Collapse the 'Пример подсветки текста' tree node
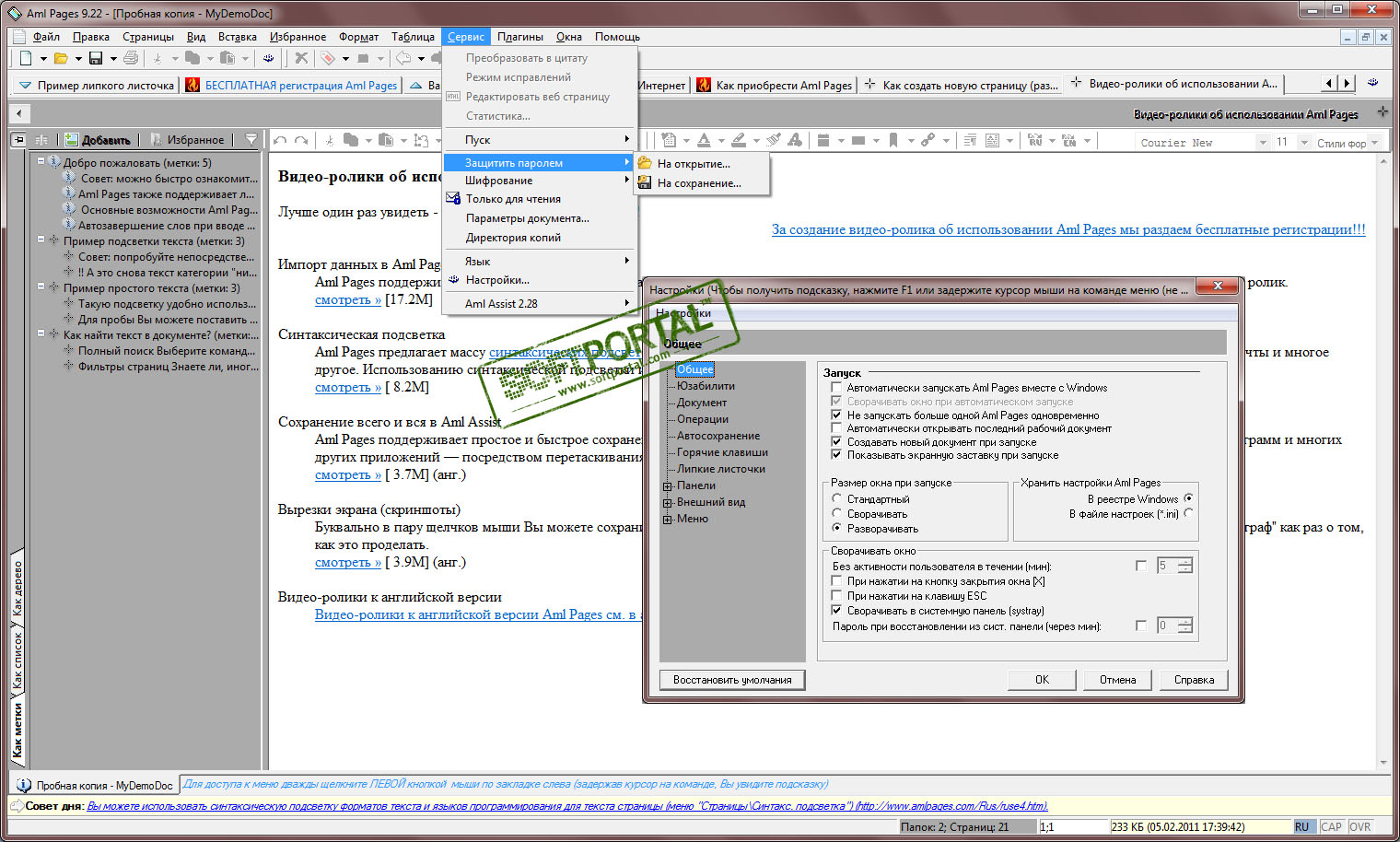1400x842 pixels. click(x=41, y=240)
